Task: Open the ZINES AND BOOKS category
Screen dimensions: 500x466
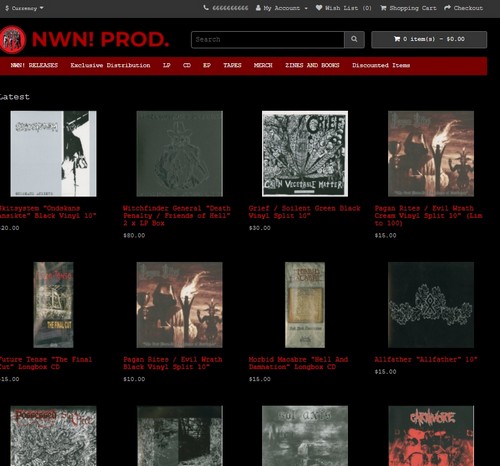Action: tap(312, 65)
